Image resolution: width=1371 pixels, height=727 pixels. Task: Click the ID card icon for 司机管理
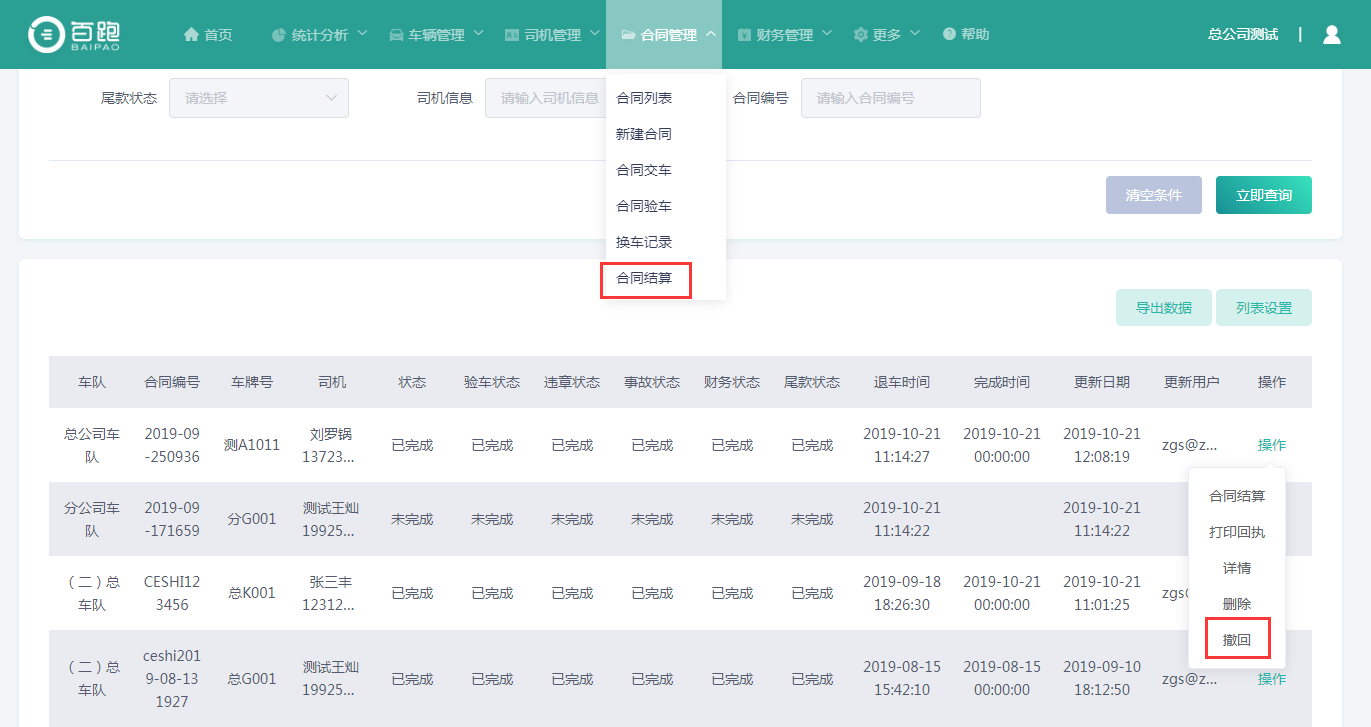coord(512,35)
